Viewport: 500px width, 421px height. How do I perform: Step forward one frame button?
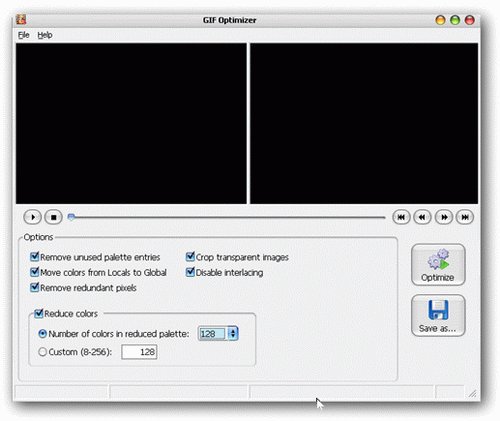444,217
